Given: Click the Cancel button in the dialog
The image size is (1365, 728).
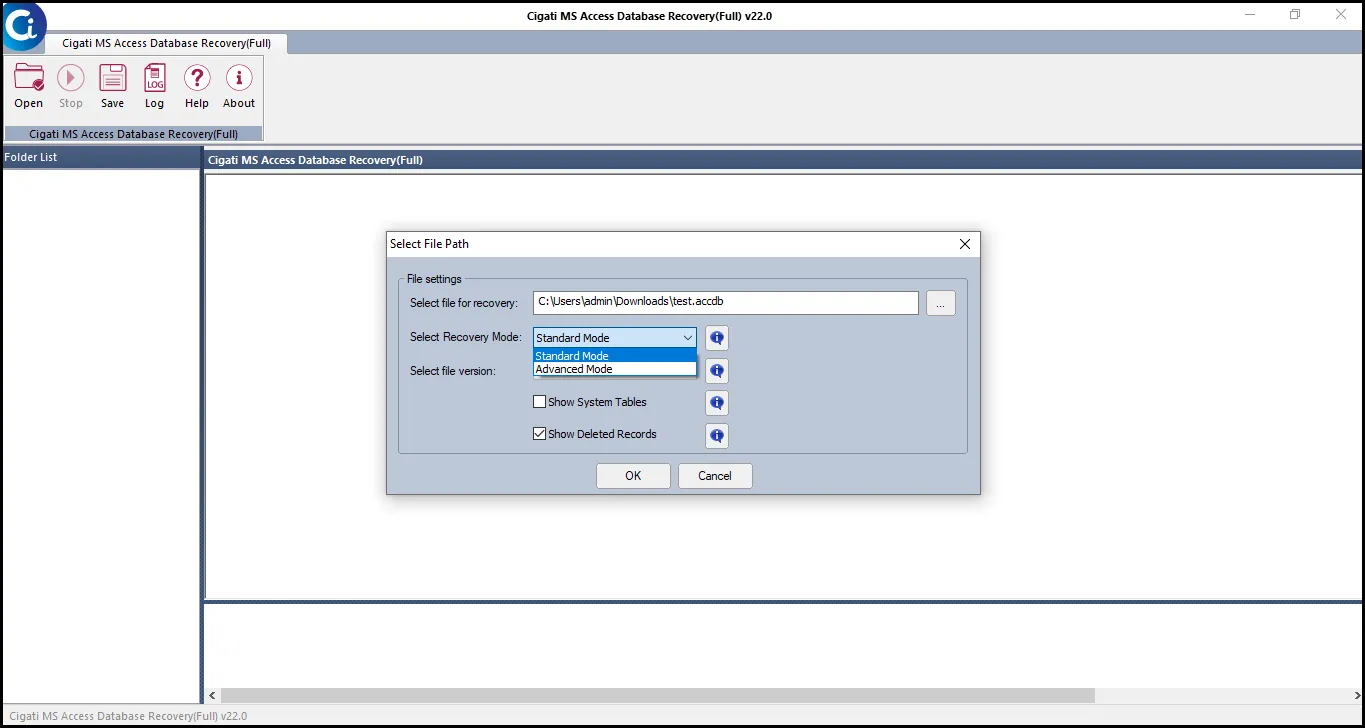Looking at the screenshot, I should point(715,476).
